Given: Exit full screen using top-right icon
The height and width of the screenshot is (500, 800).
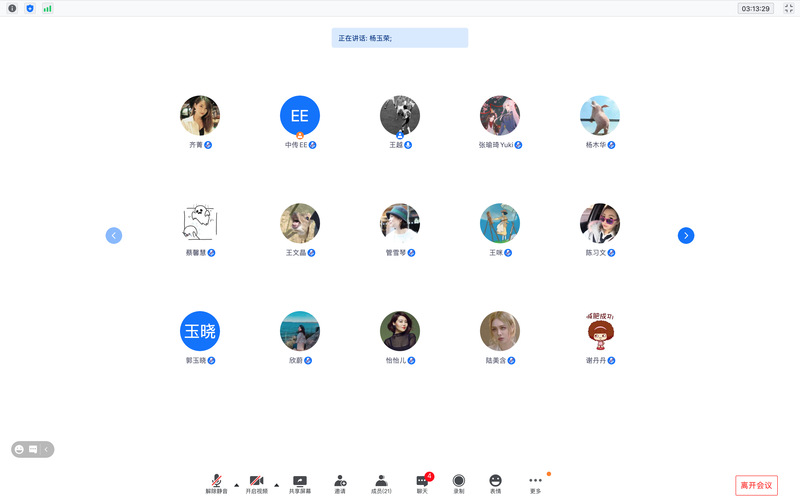Looking at the screenshot, I should click(787, 8).
